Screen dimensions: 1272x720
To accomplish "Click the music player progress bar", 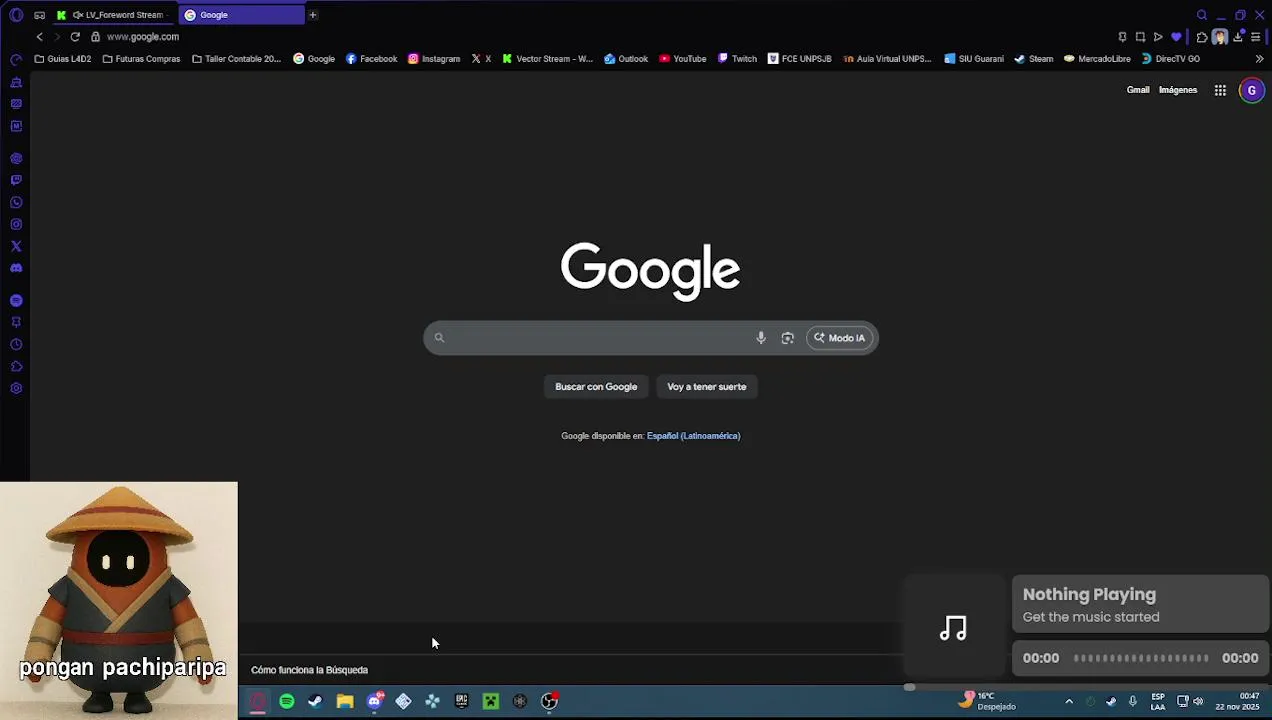I will tap(1141, 658).
